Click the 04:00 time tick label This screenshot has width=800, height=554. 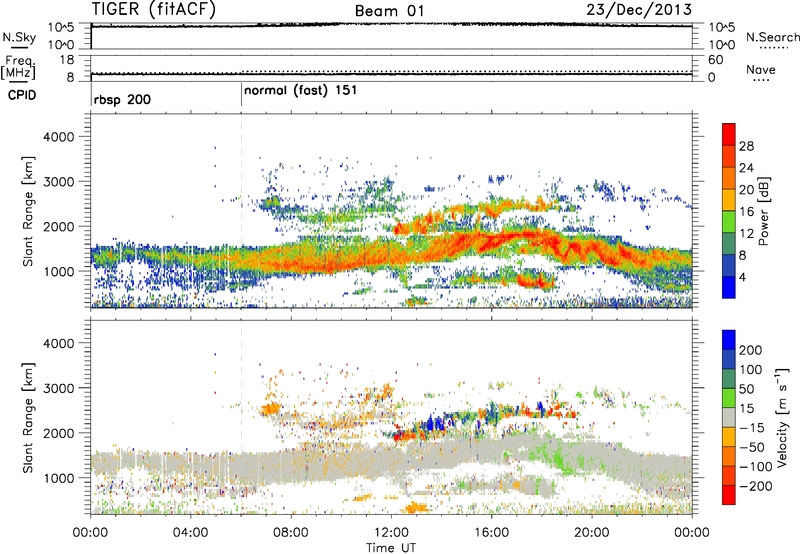pyautogui.click(x=190, y=533)
